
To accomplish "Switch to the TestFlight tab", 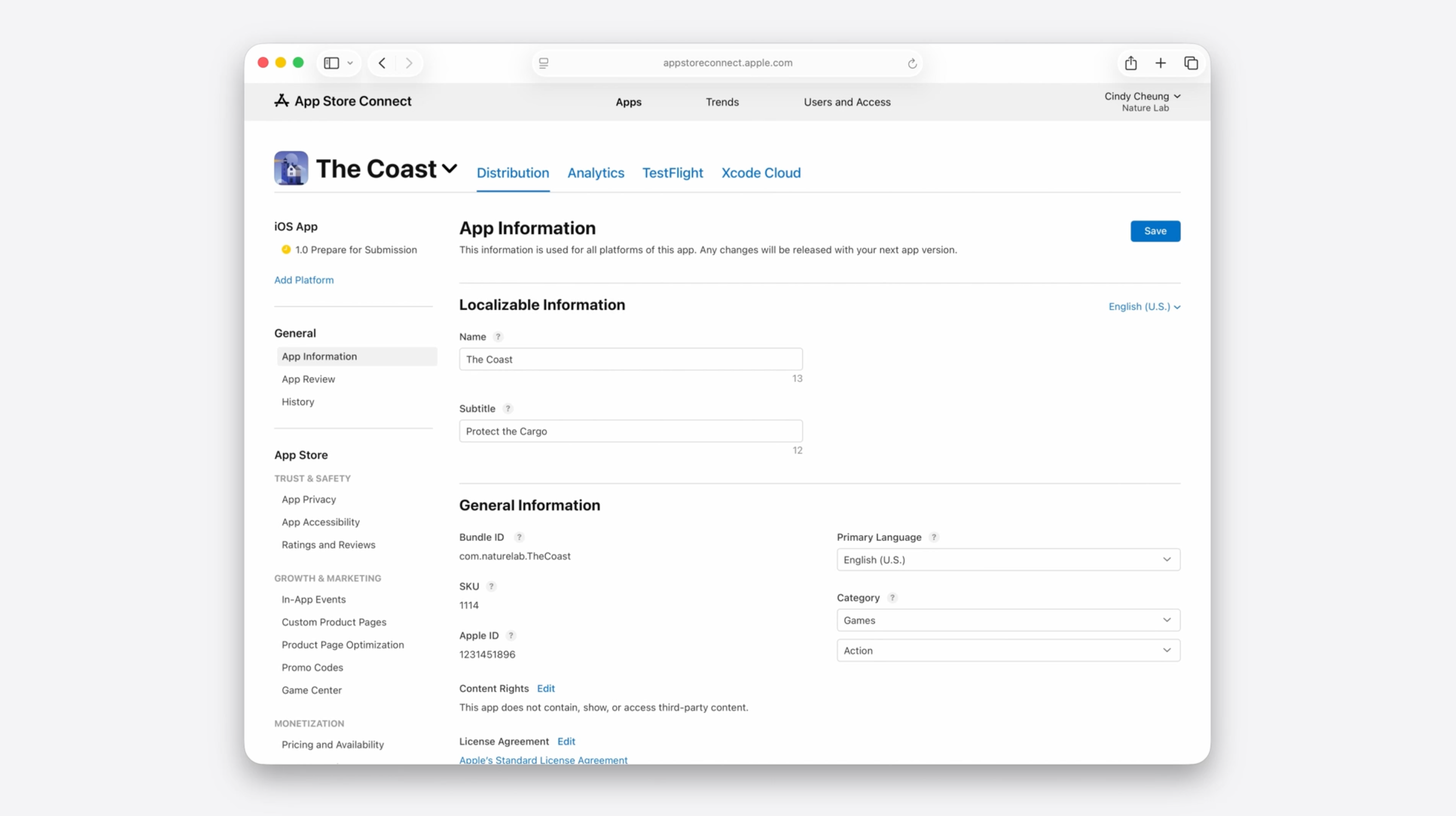I will [x=672, y=173].
